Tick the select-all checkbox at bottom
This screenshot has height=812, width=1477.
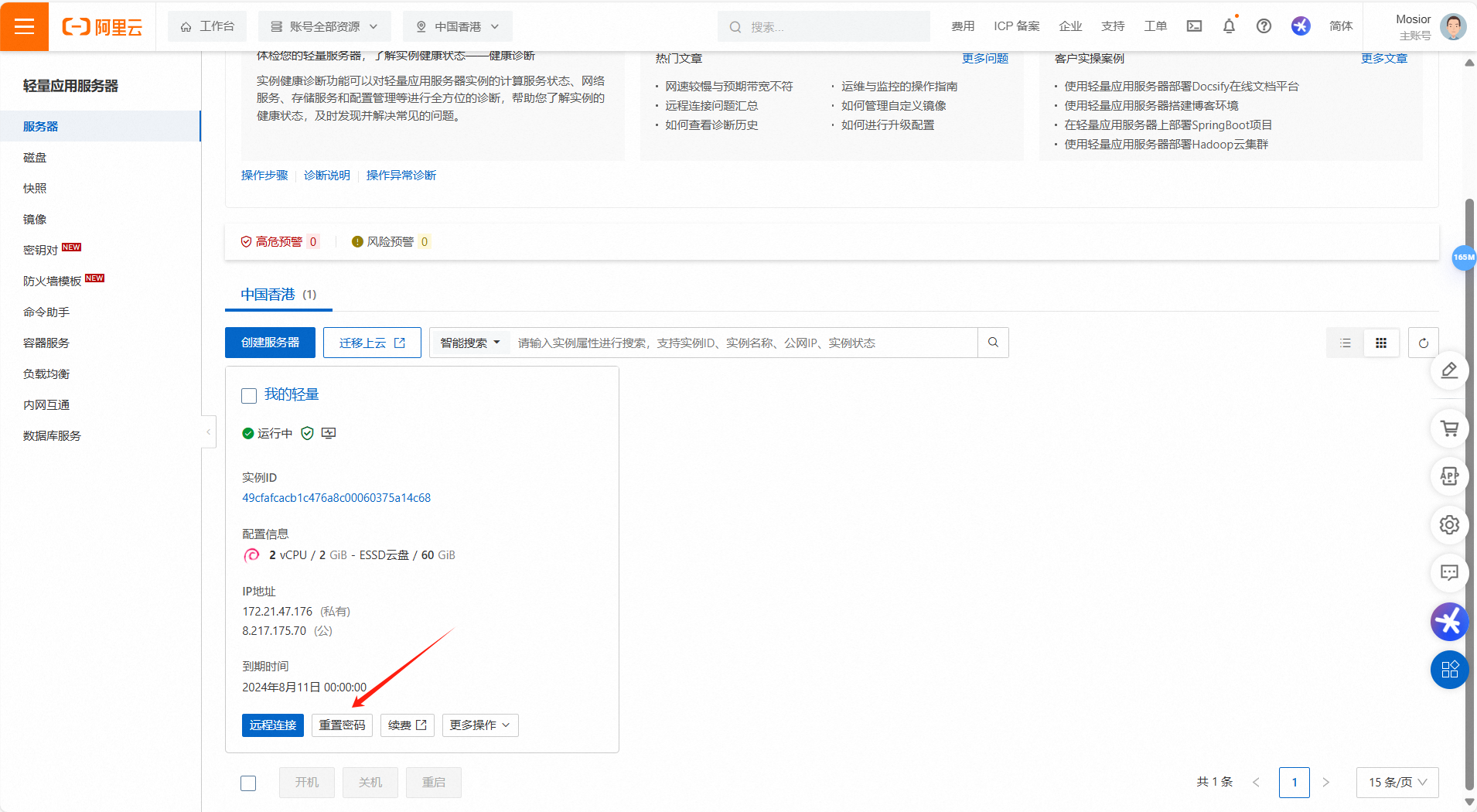click(248, 783)
